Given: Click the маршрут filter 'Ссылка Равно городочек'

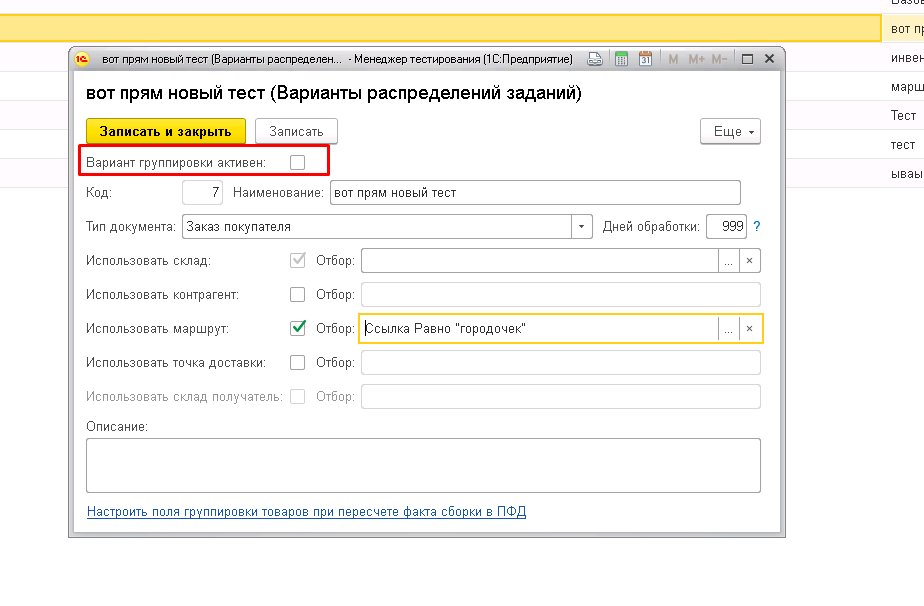Looking at the screenshot, I should (x=539, y=329).
